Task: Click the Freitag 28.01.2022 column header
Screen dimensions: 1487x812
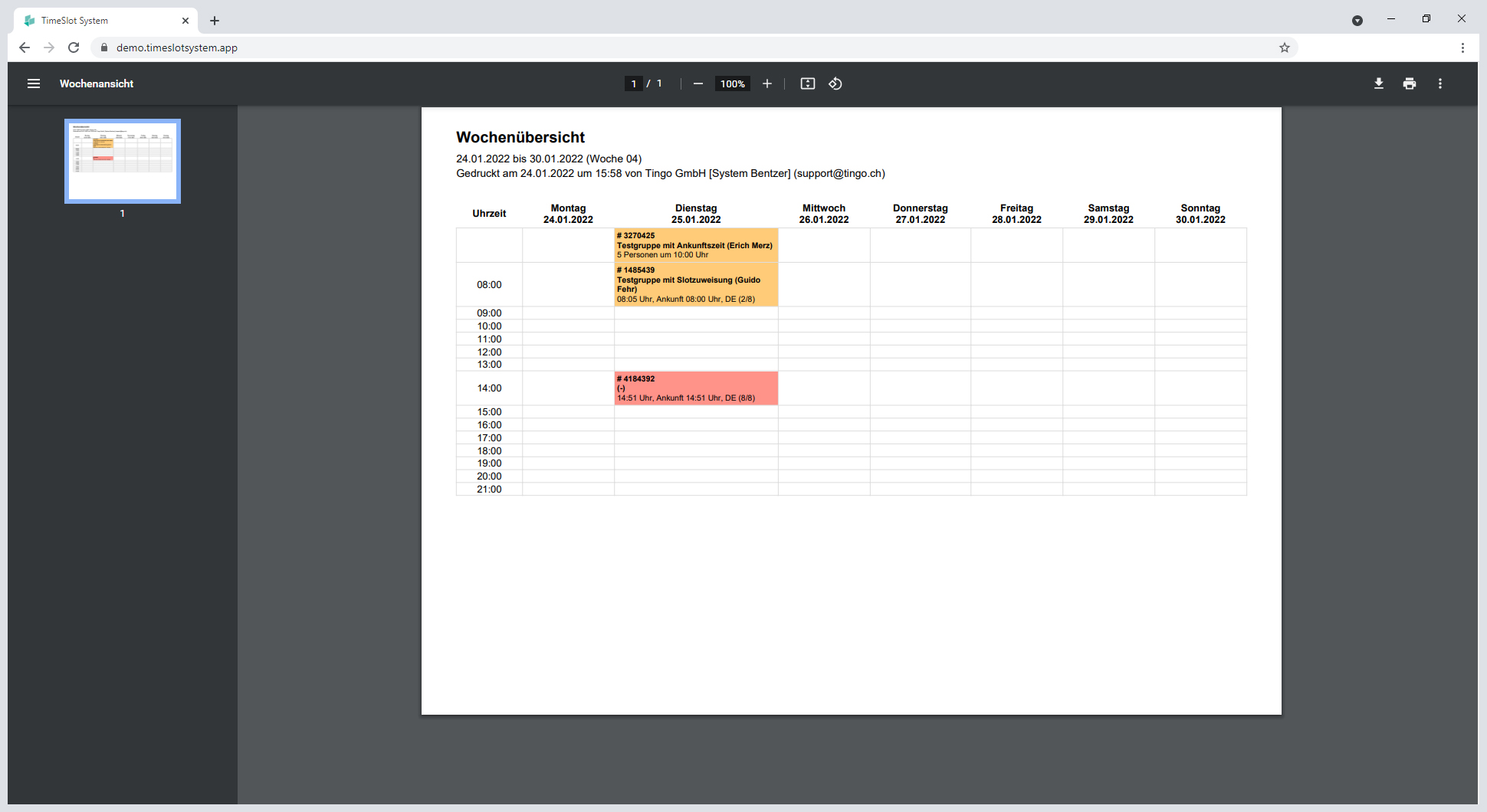Action: pyautogui.click(x=1016, y=214)
